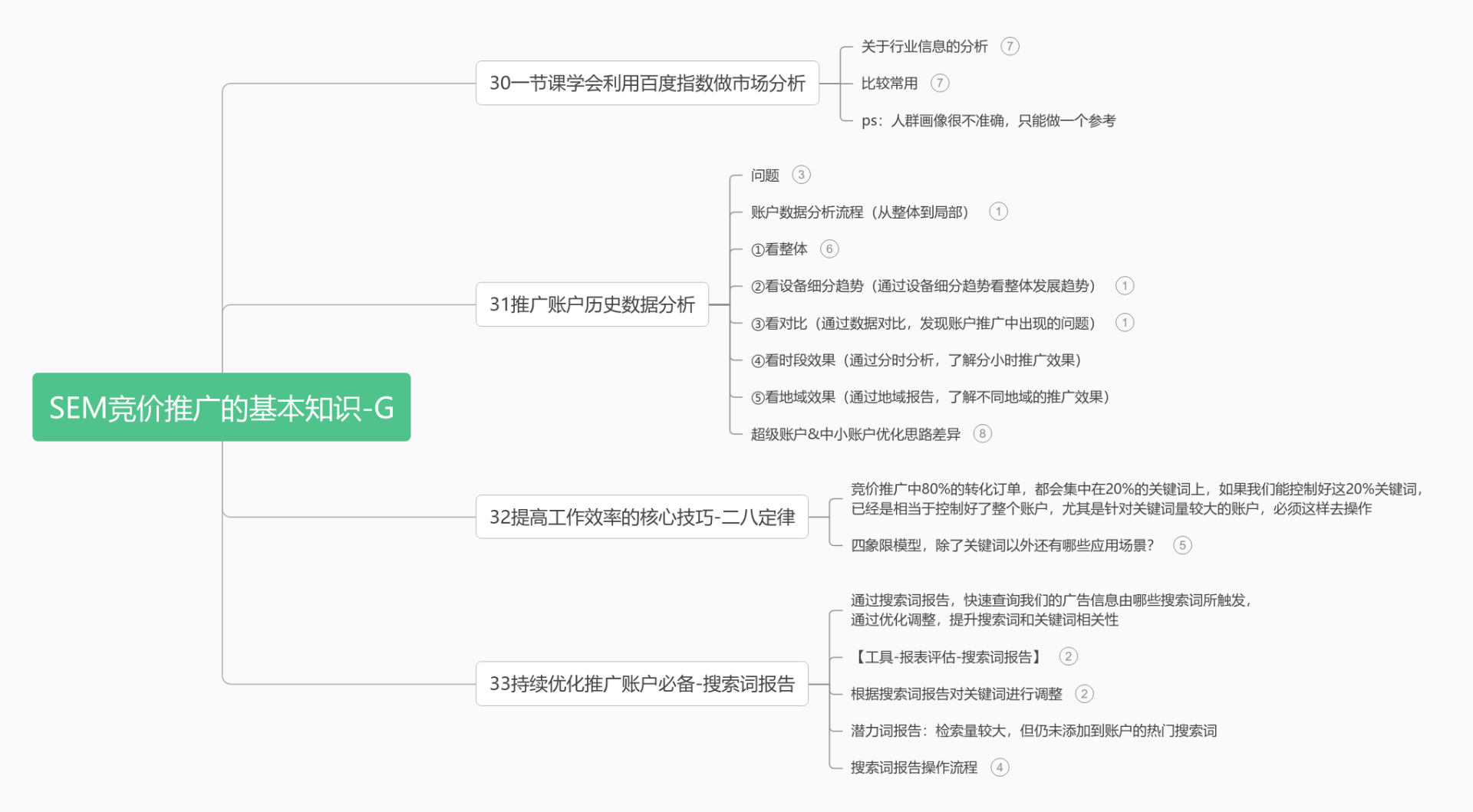Screen dimensions: 1473x812
Task: Click the ps：人群画像很不准确 note topic
Action: point(988,120)
